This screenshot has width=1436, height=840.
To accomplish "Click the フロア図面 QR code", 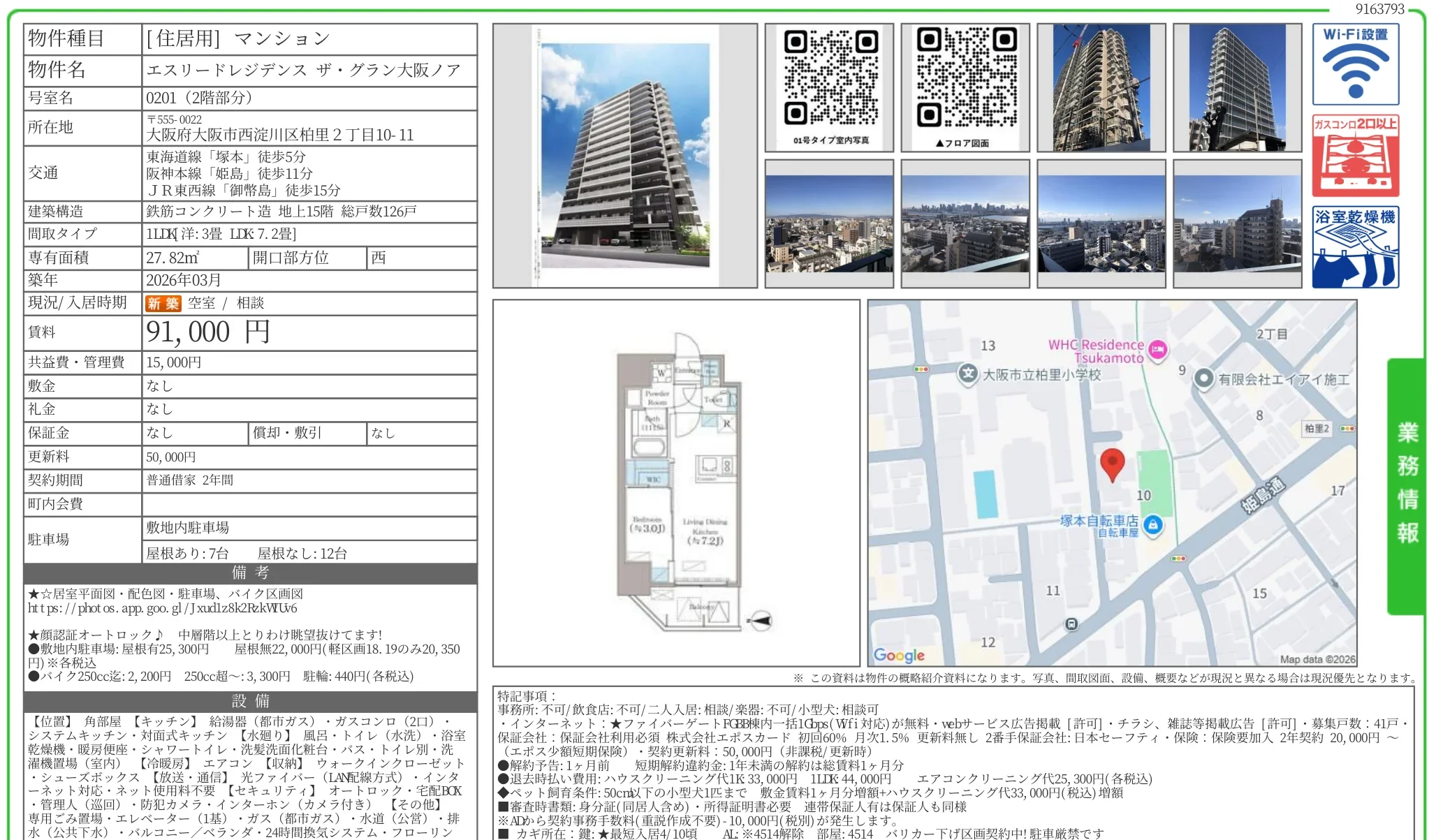I will pos(966,78).
